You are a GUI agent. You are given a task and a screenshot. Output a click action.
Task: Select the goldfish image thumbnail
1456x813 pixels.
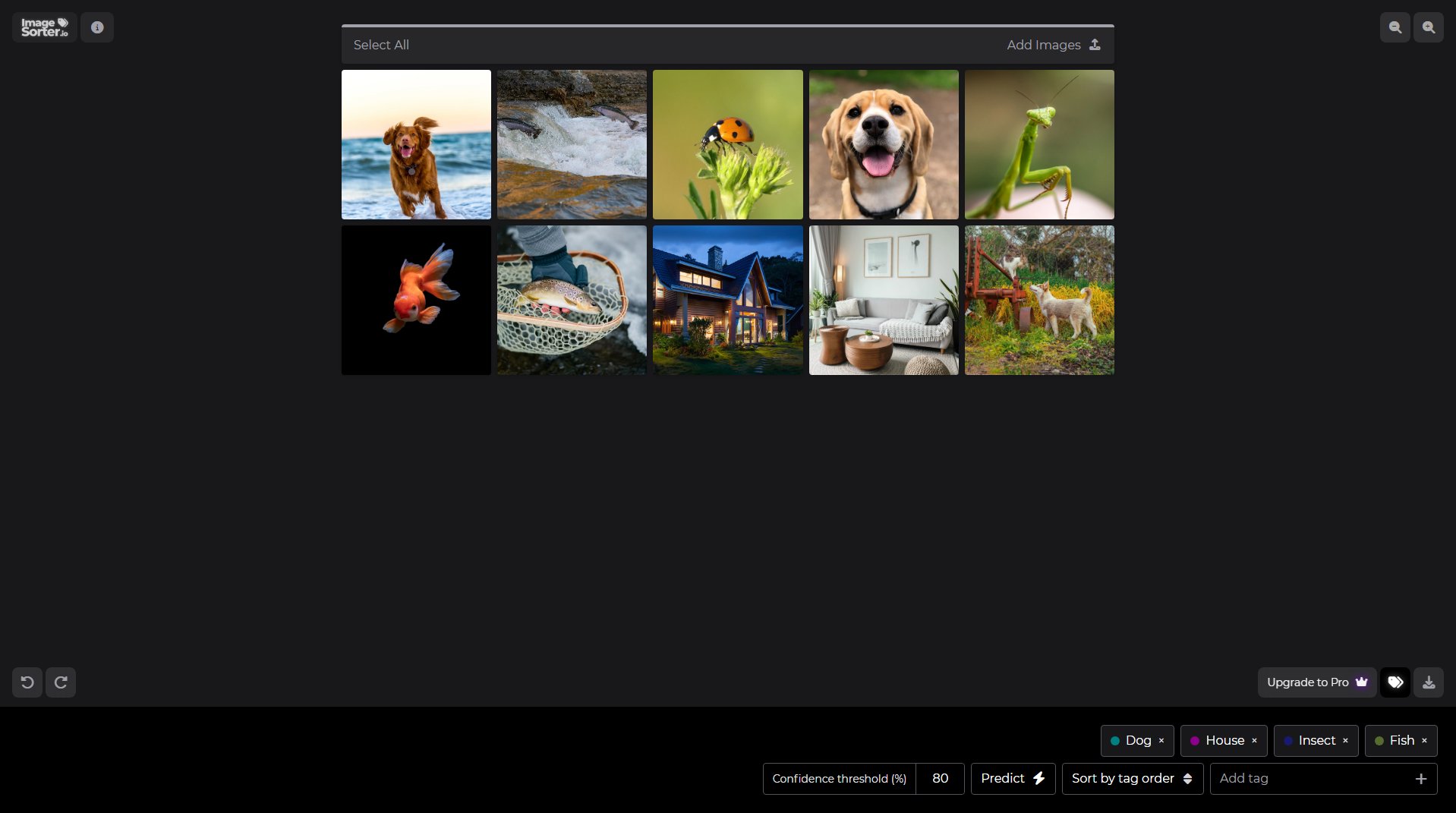click(415, 299)
